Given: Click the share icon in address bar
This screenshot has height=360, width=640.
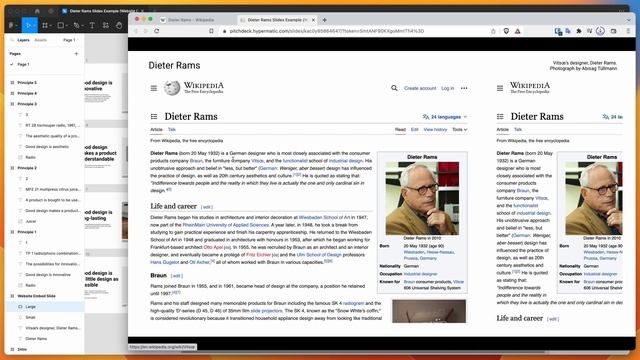Looking at the screenshot, I should [493, 31].
